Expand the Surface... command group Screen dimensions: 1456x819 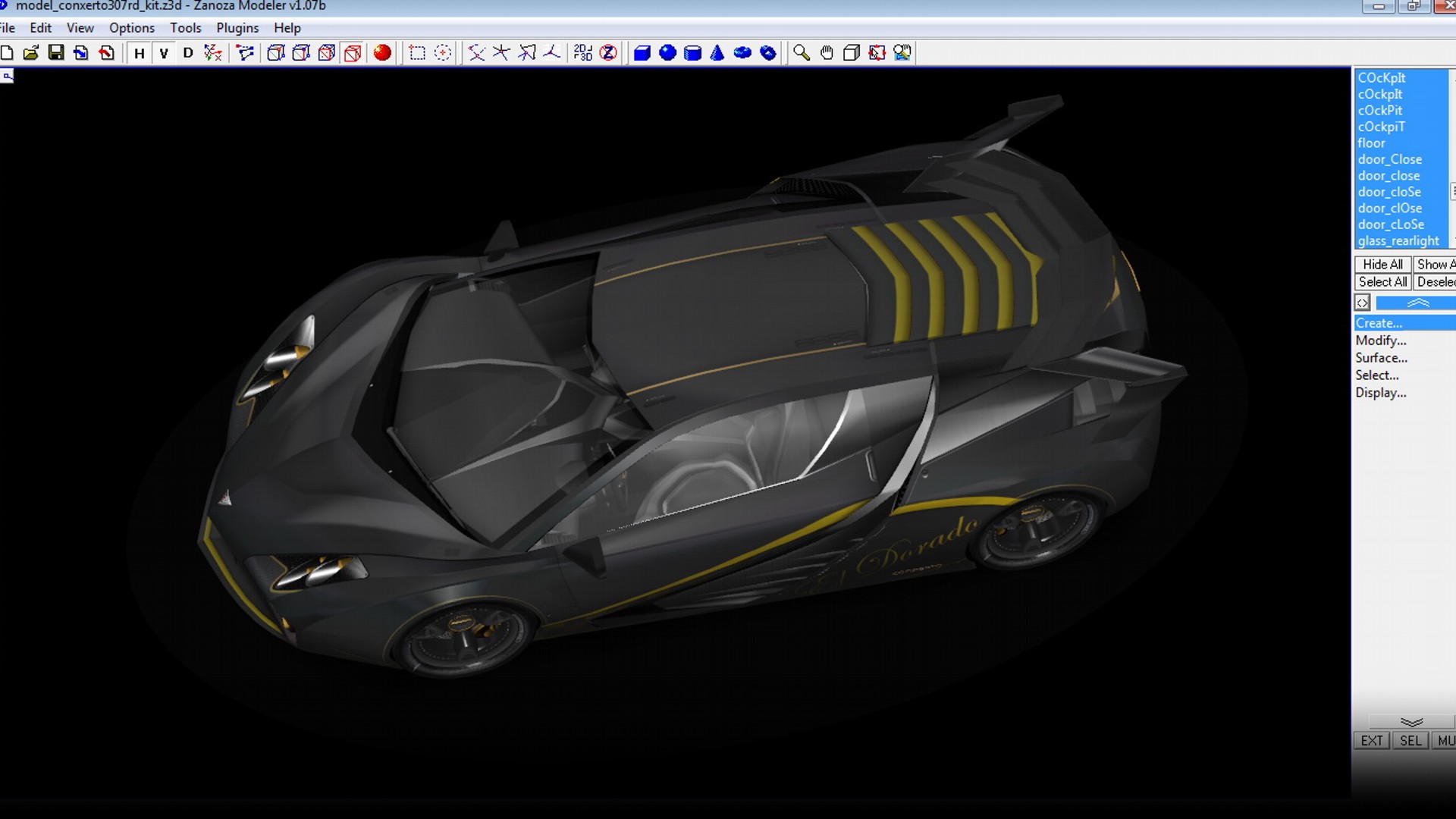pyautogui.click(x=1381, y=358)
